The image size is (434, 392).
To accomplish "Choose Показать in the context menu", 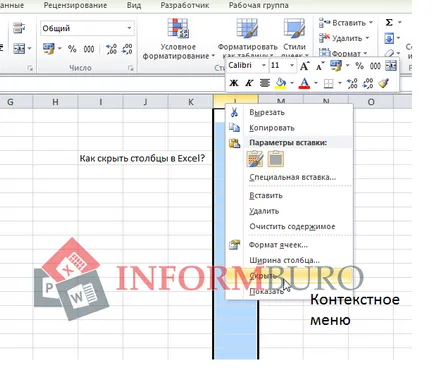I will coord(267,291).
